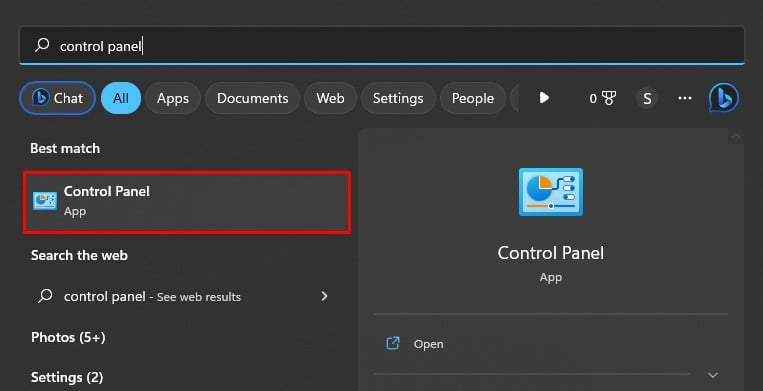Click the S account avatar
Viewport: 763px width, 391px height.
[x=647, y=98]
